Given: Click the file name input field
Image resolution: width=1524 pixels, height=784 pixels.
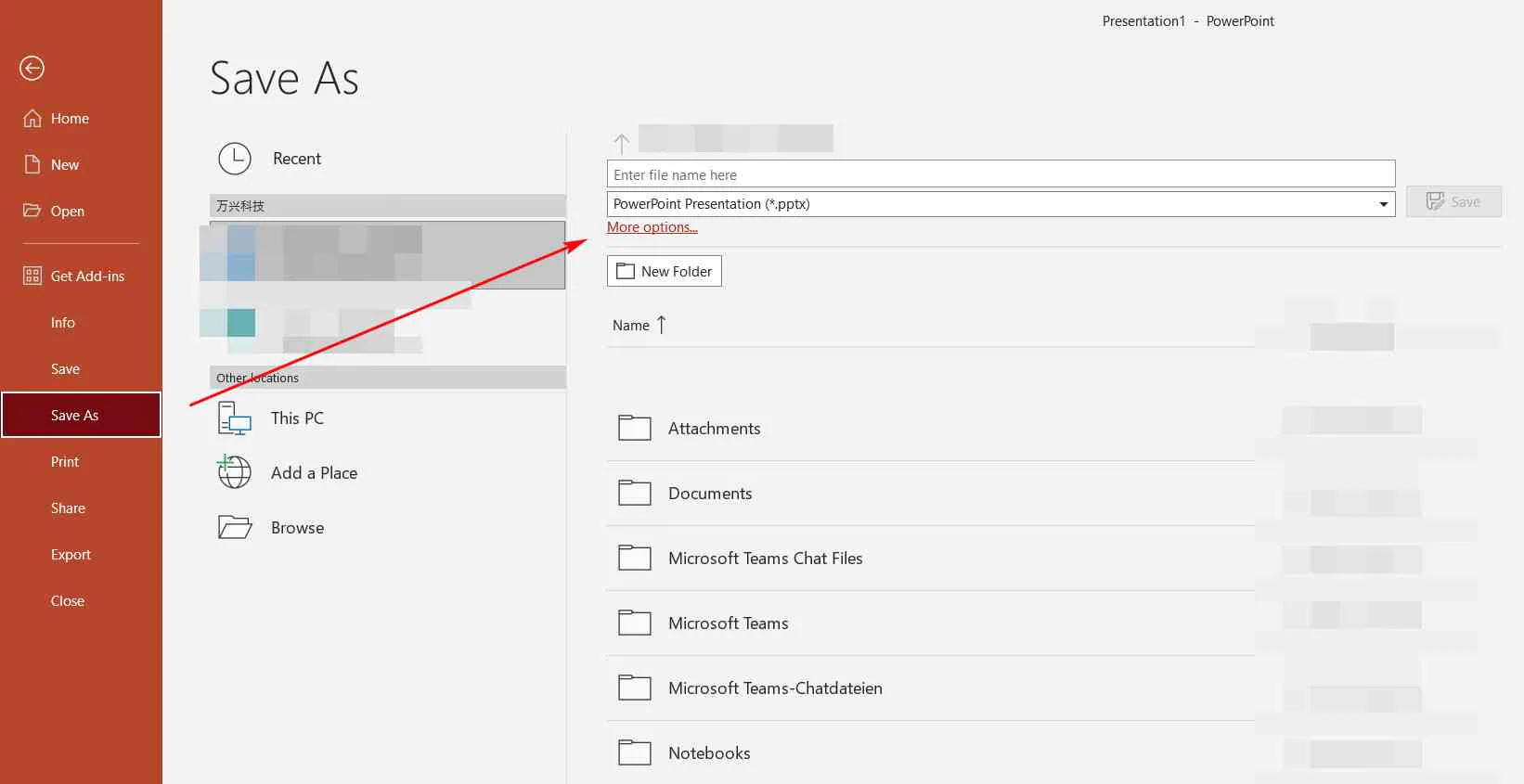Looking at the screenshot, I should [x=1001, y=174].
